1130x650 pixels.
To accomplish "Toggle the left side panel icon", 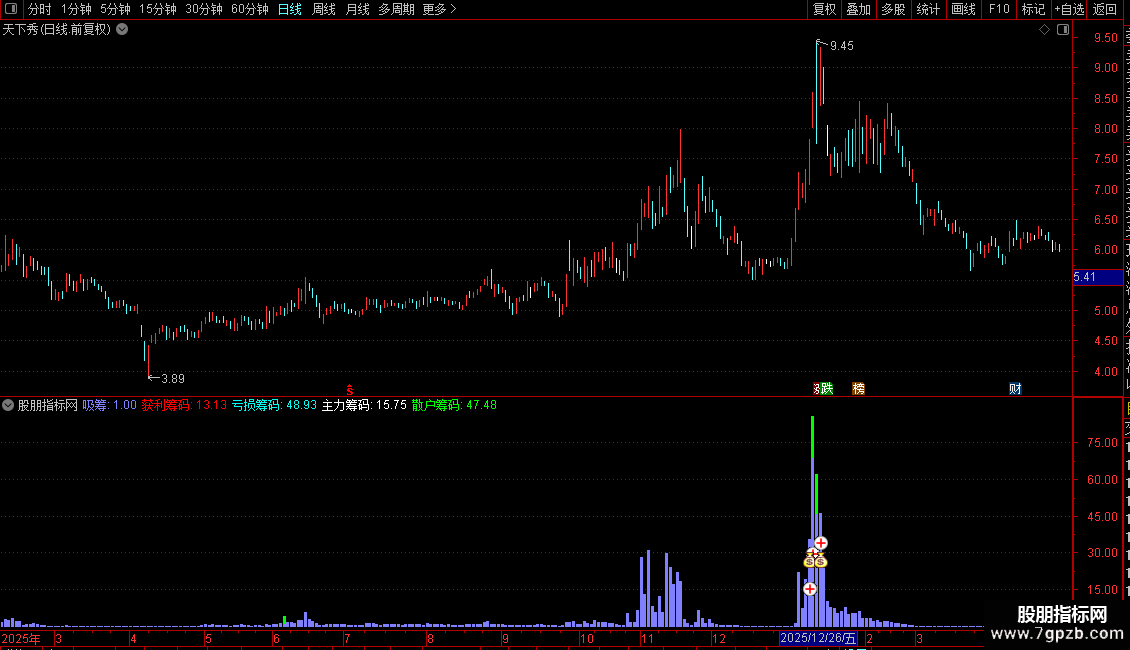I will tap(11, 9).
